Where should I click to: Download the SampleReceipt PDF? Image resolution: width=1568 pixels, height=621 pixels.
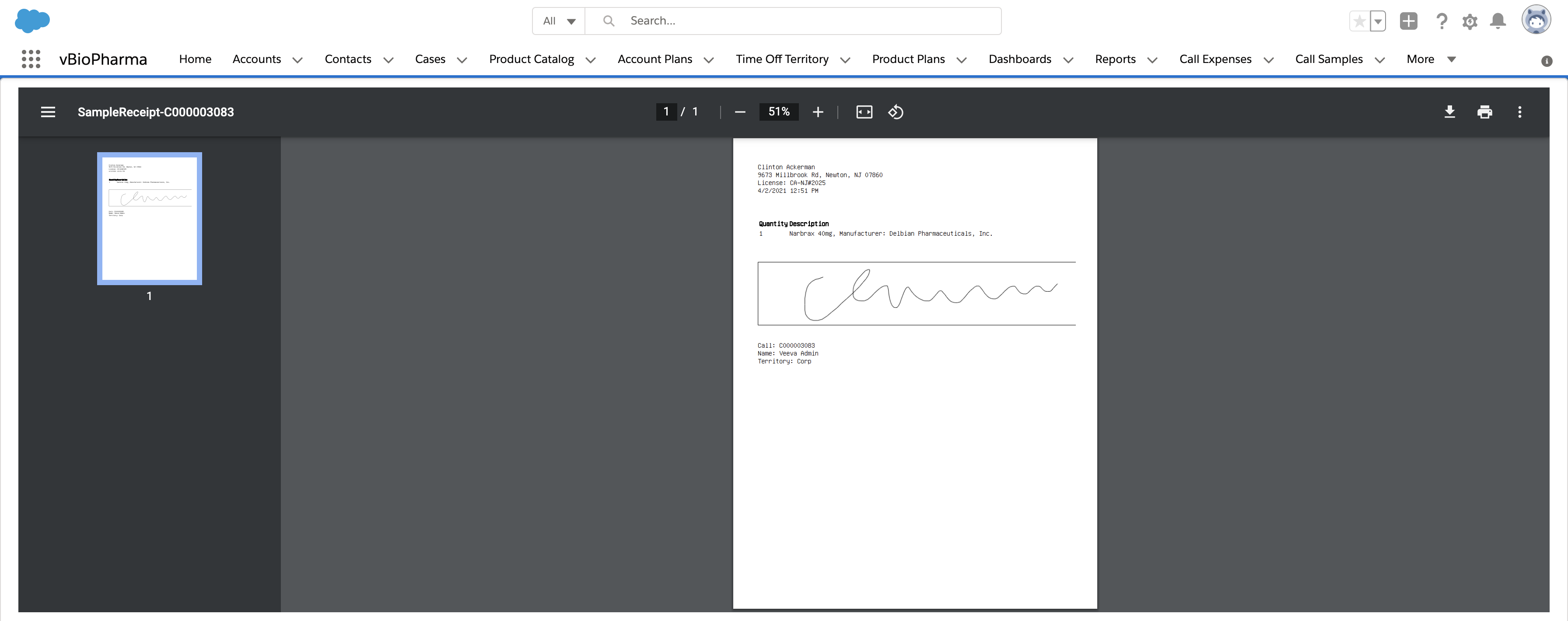tap(1450, 112)
